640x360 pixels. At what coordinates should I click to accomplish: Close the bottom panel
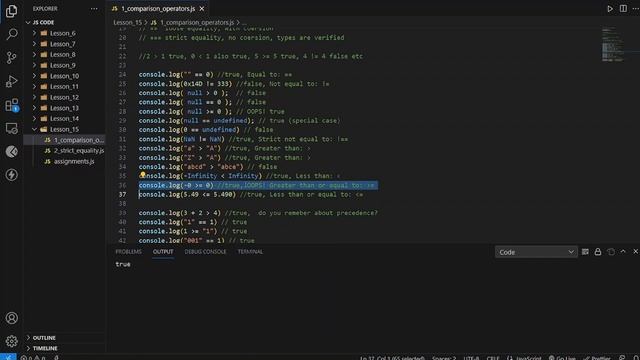click(x=635, y=252)
